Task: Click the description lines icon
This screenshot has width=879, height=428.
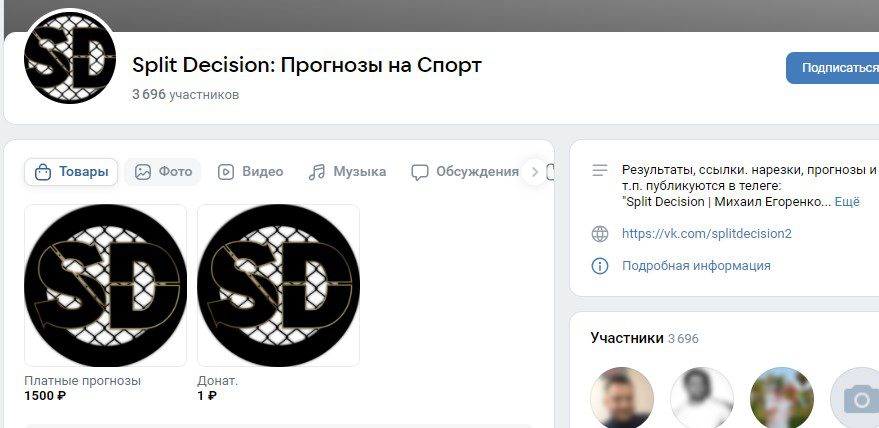Action: click(600, 170)
